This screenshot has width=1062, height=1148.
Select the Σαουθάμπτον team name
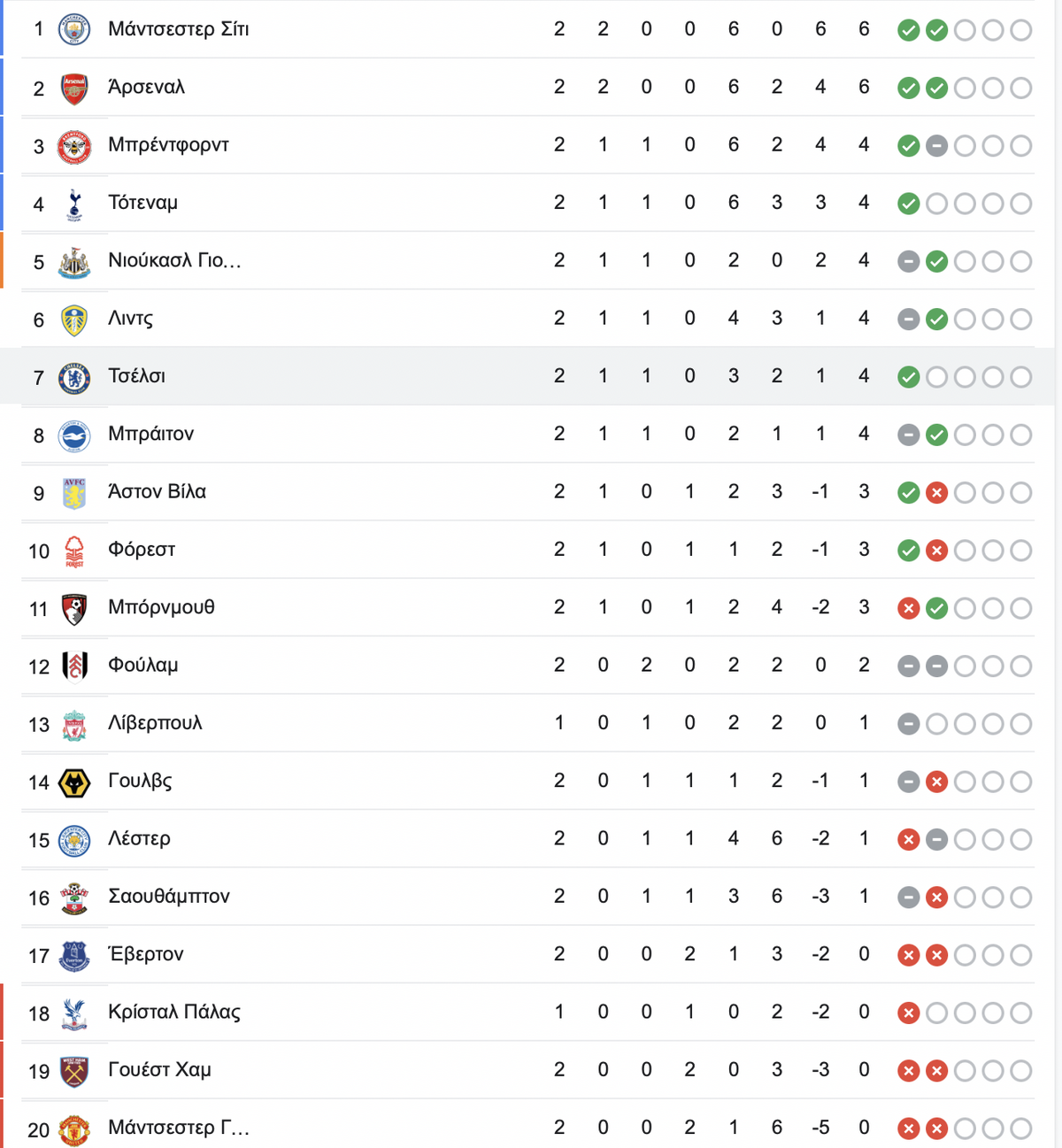coord(168,897)
